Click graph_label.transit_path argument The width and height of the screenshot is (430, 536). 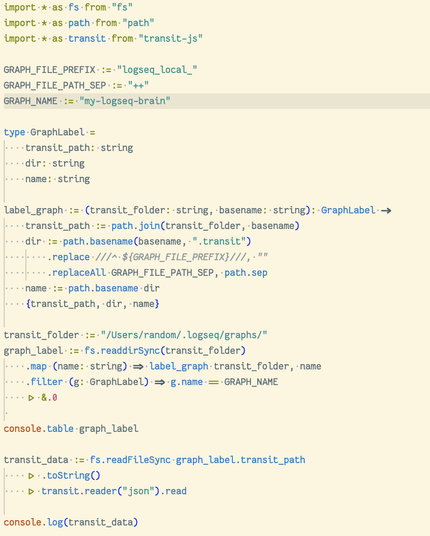[x=240, y=460]
